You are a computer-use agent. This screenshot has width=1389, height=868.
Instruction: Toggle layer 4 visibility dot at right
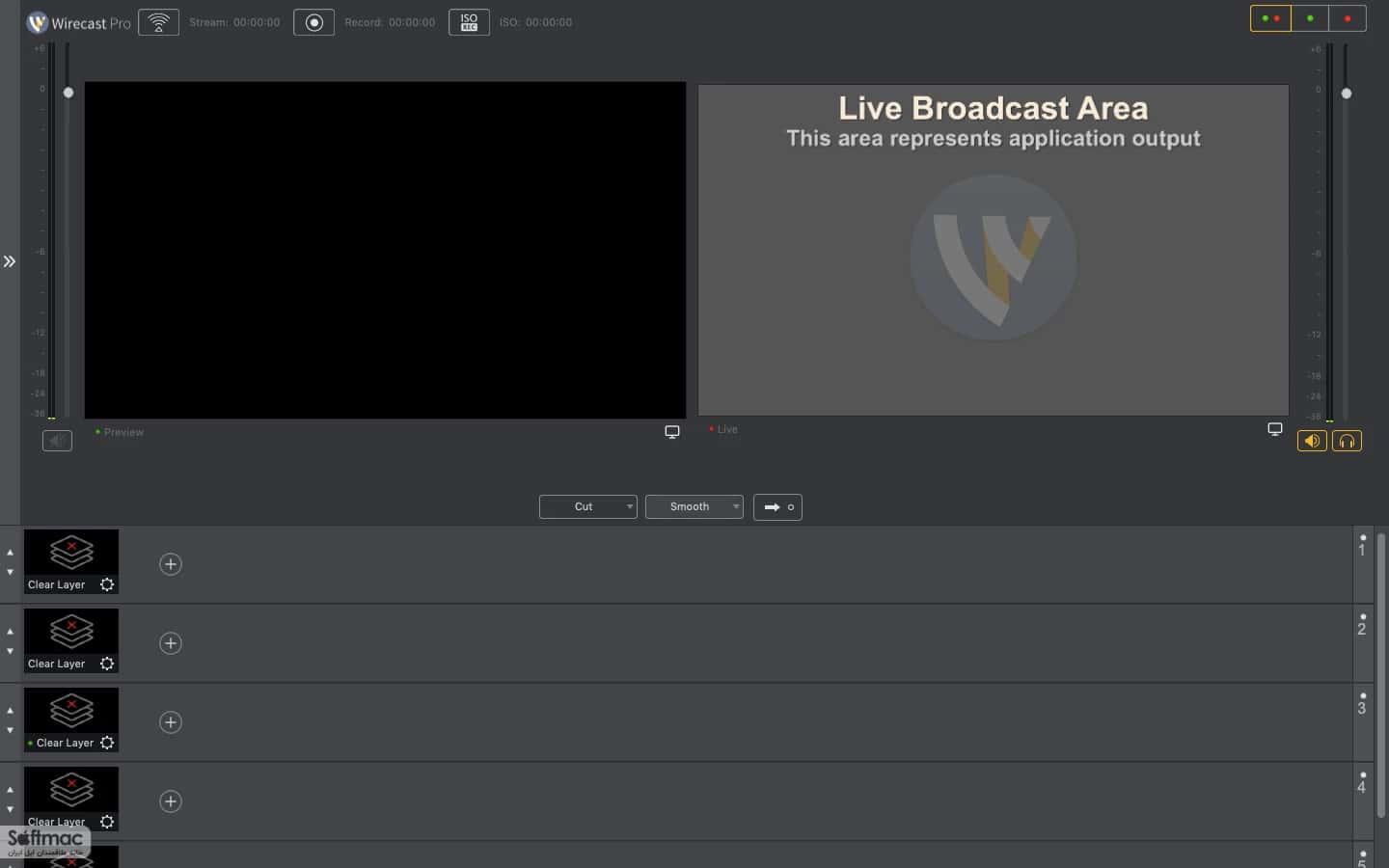click(1363, 774)
